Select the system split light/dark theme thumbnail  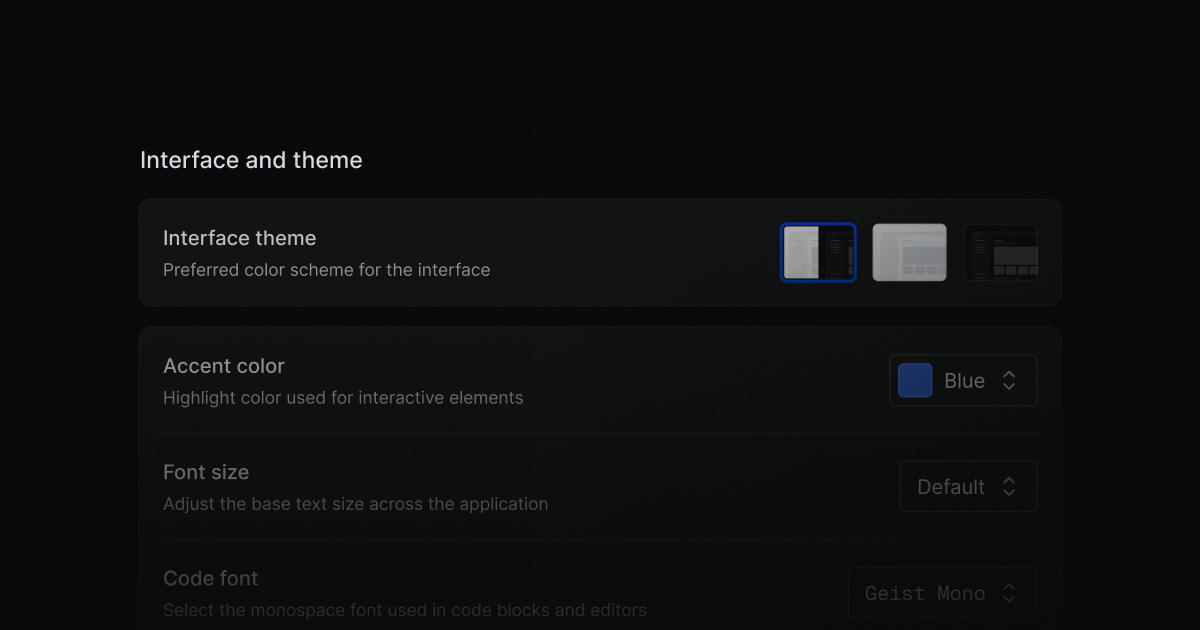tap(818, 252)
